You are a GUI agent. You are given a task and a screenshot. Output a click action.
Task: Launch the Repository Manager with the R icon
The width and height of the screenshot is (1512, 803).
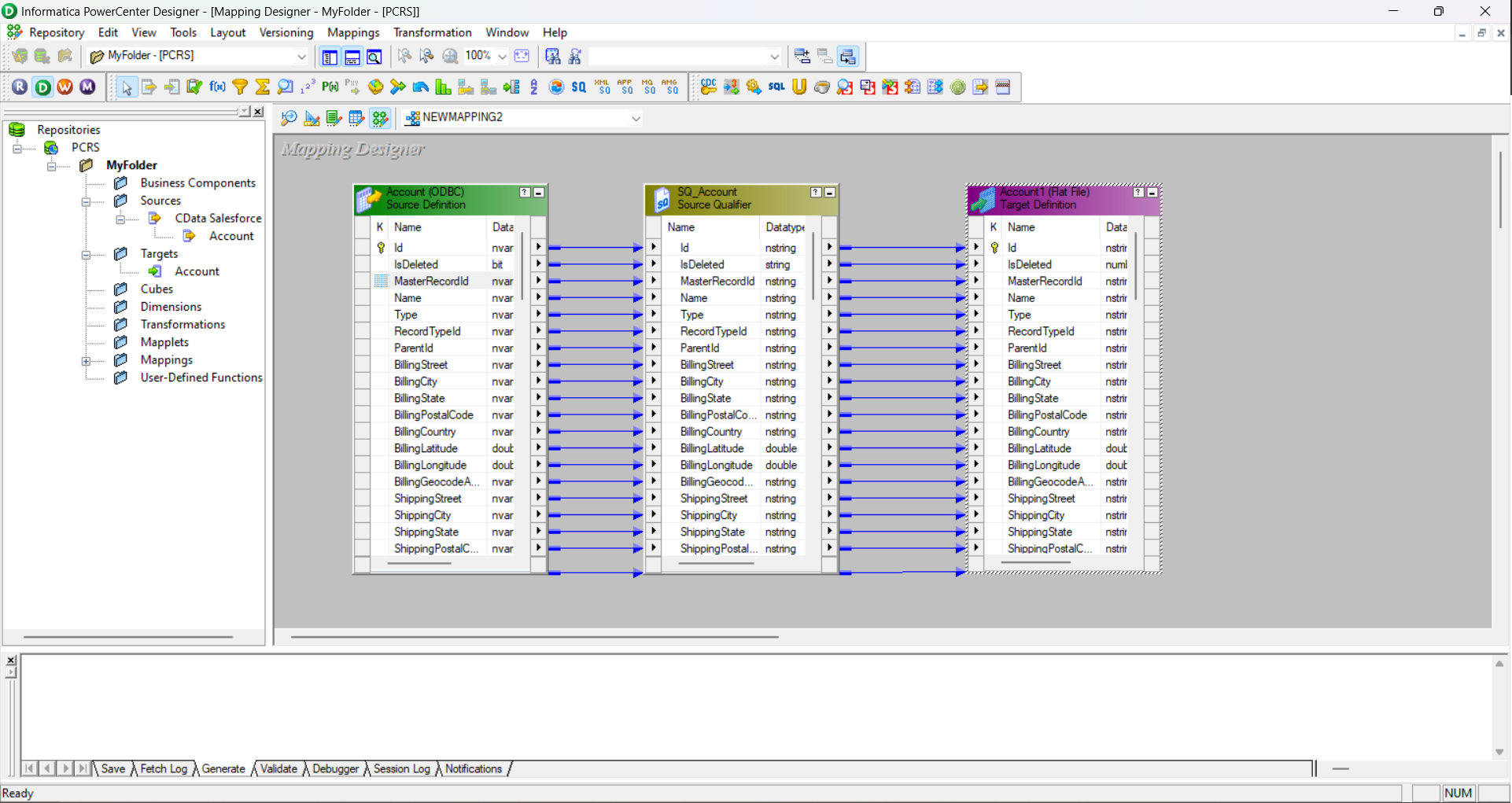click(x=20, y=87)
